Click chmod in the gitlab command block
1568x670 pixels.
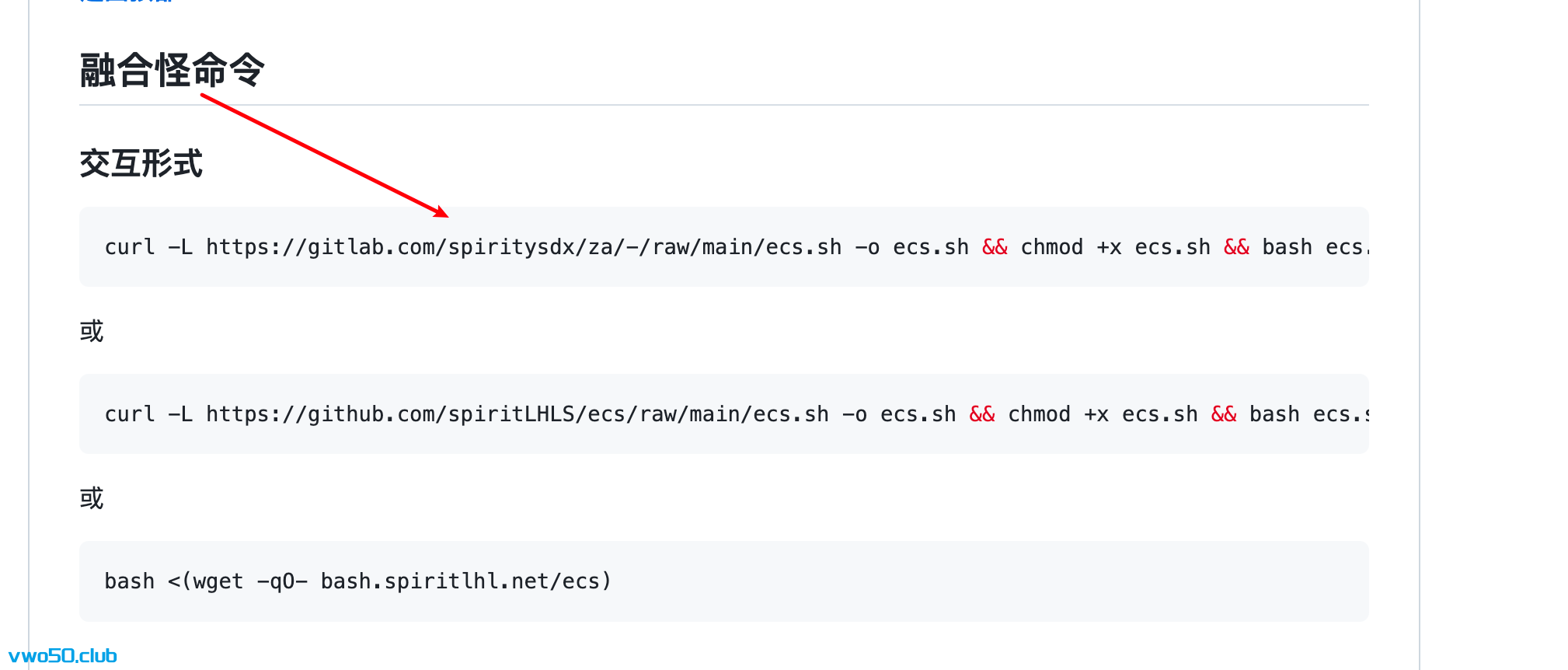1051,247
